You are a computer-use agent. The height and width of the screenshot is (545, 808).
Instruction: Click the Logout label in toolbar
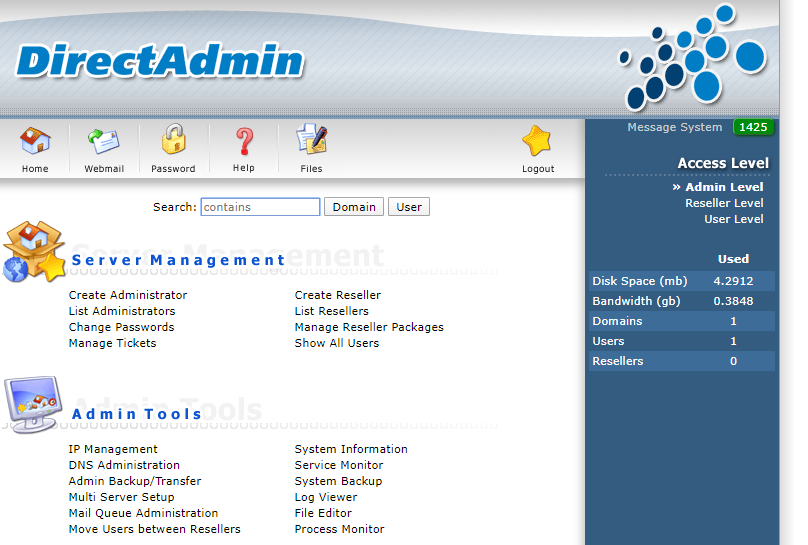(538, 168)
